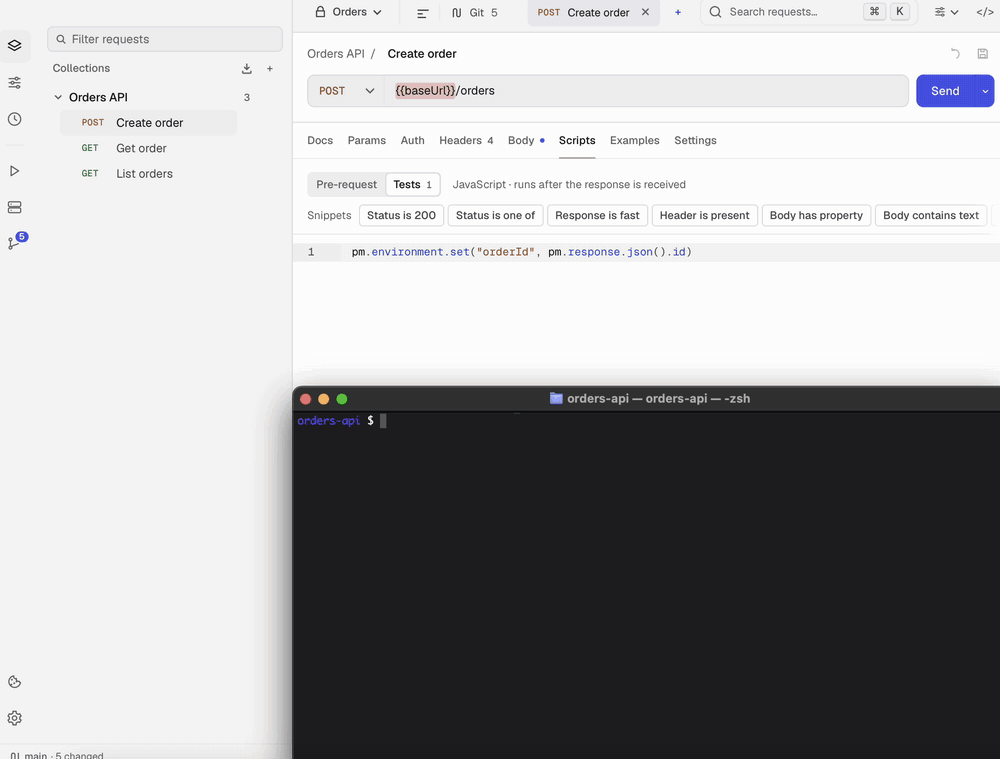Select the Pre-request script toggle
1000x759 pixels.
click(x=346, y=184)
